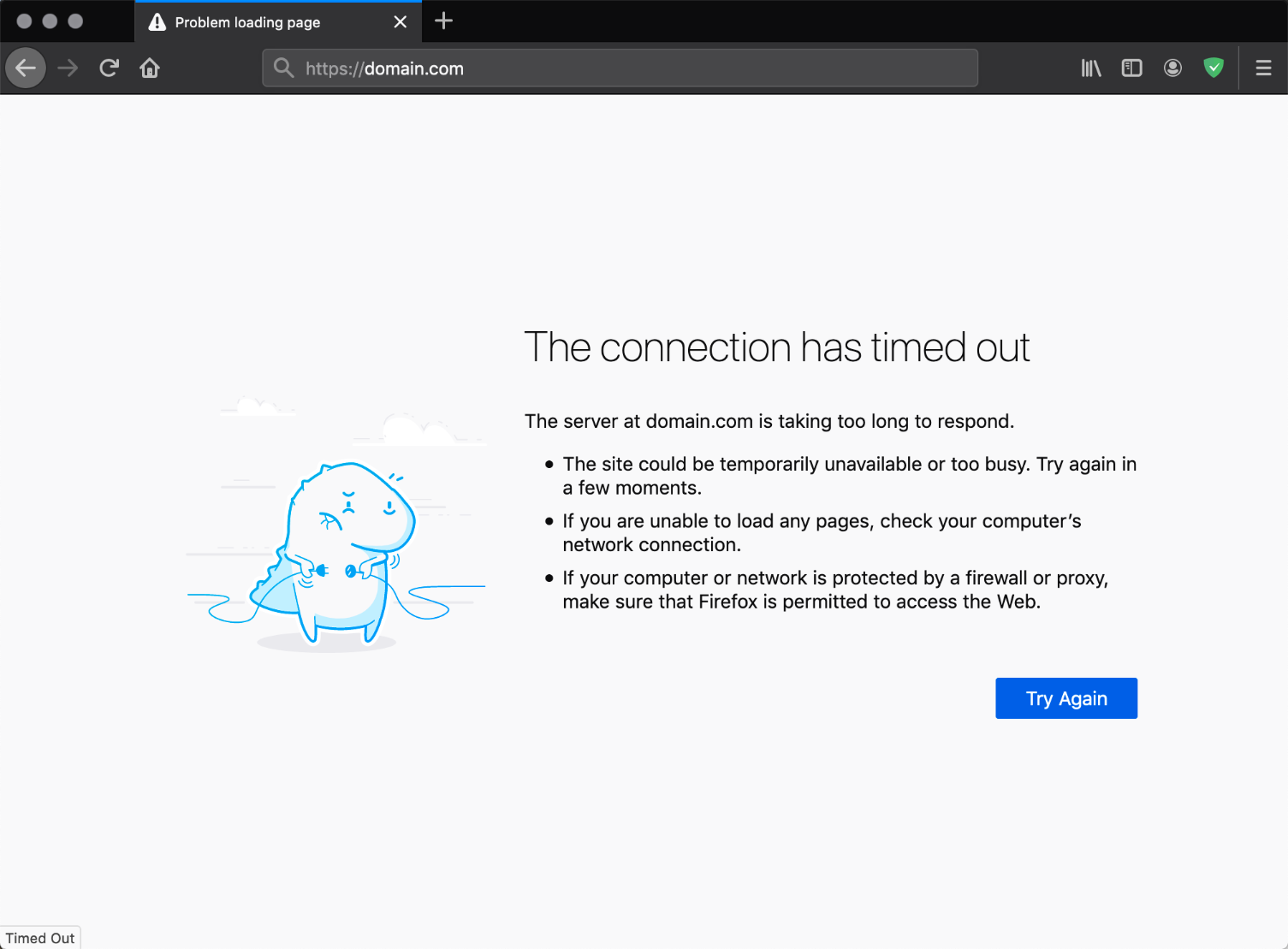Click the Timed Out status label
The image size is (1288, 949).
coord(40,938)
